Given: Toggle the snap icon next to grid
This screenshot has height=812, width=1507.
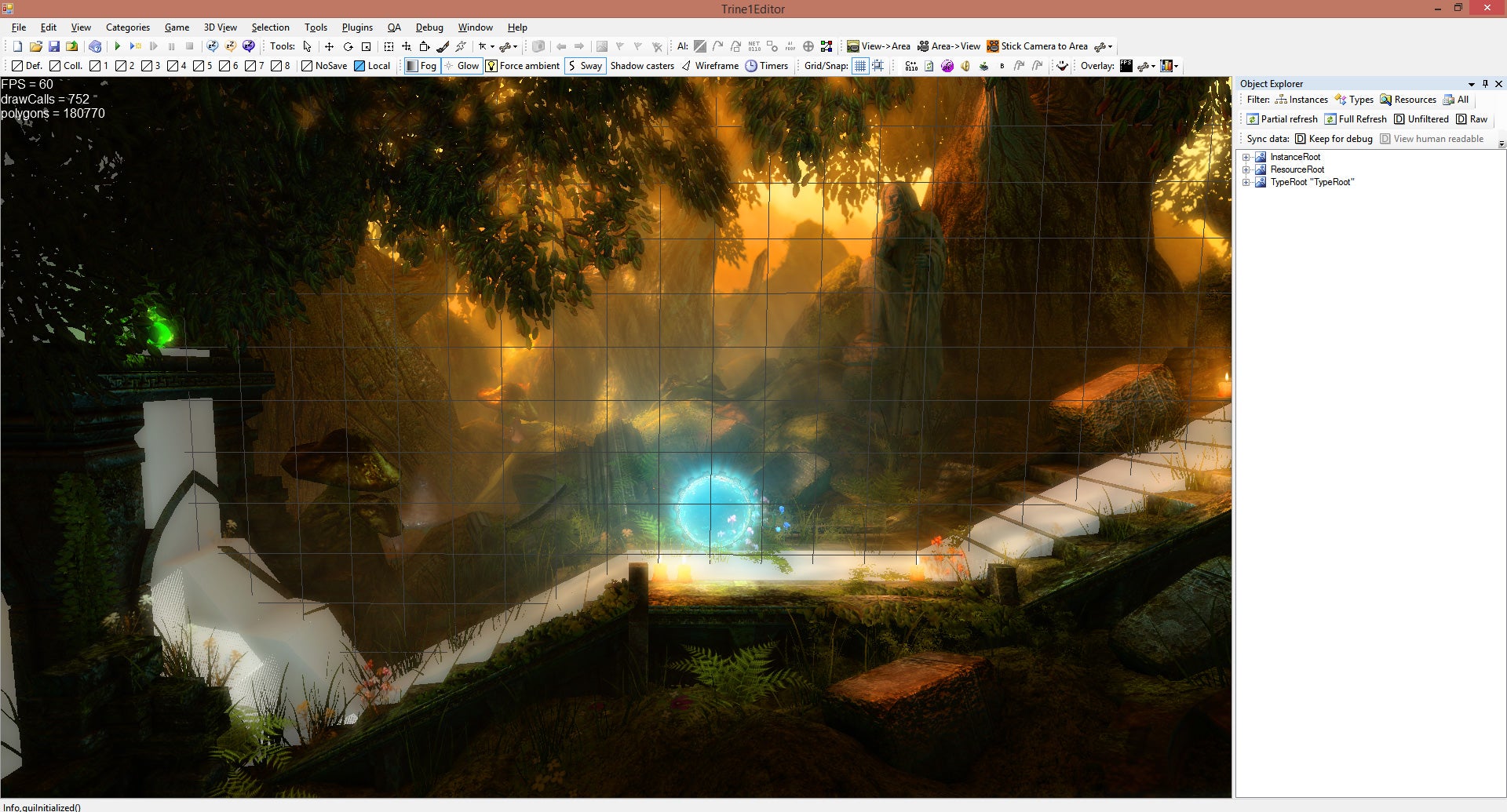Looking at the screenshot, I should [878, 66].
